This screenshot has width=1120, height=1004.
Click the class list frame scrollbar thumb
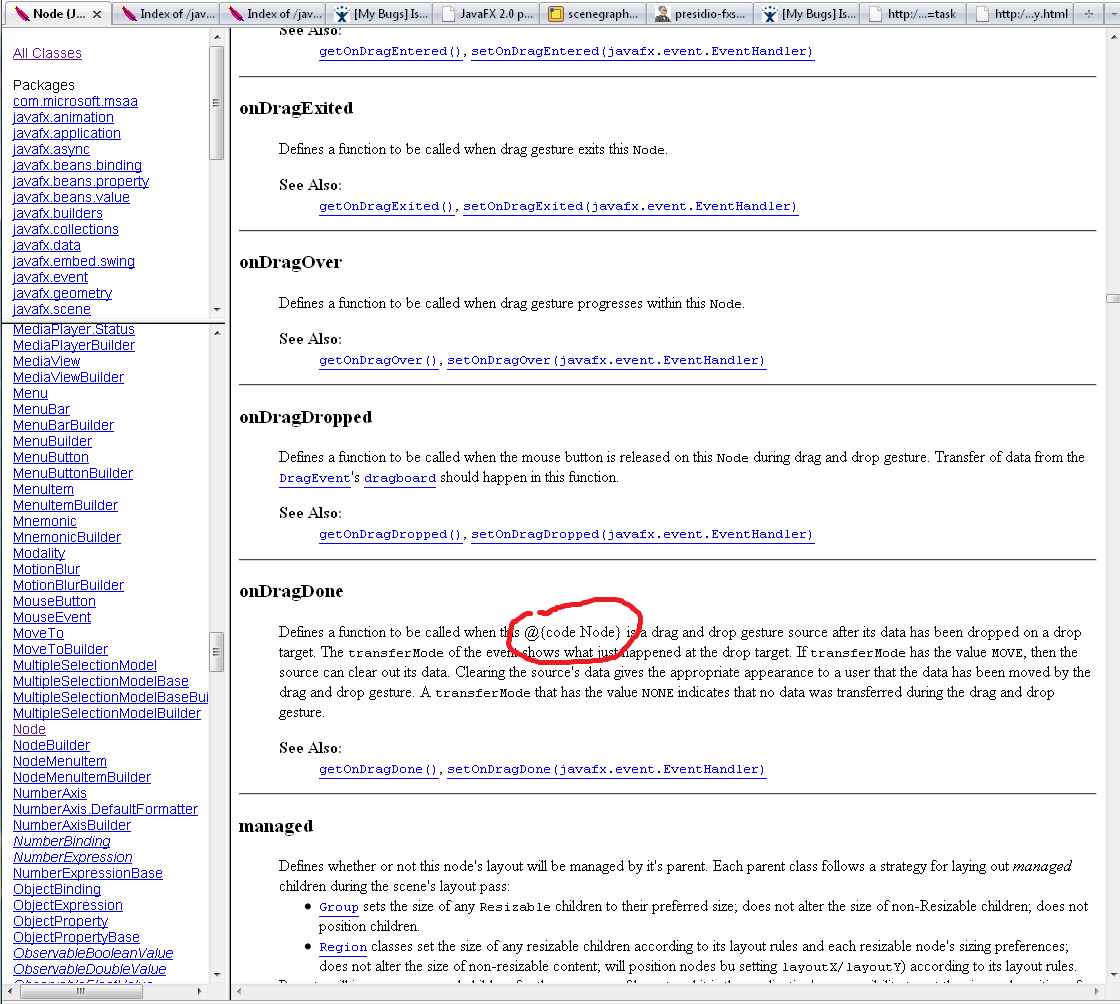coord(217,651)
